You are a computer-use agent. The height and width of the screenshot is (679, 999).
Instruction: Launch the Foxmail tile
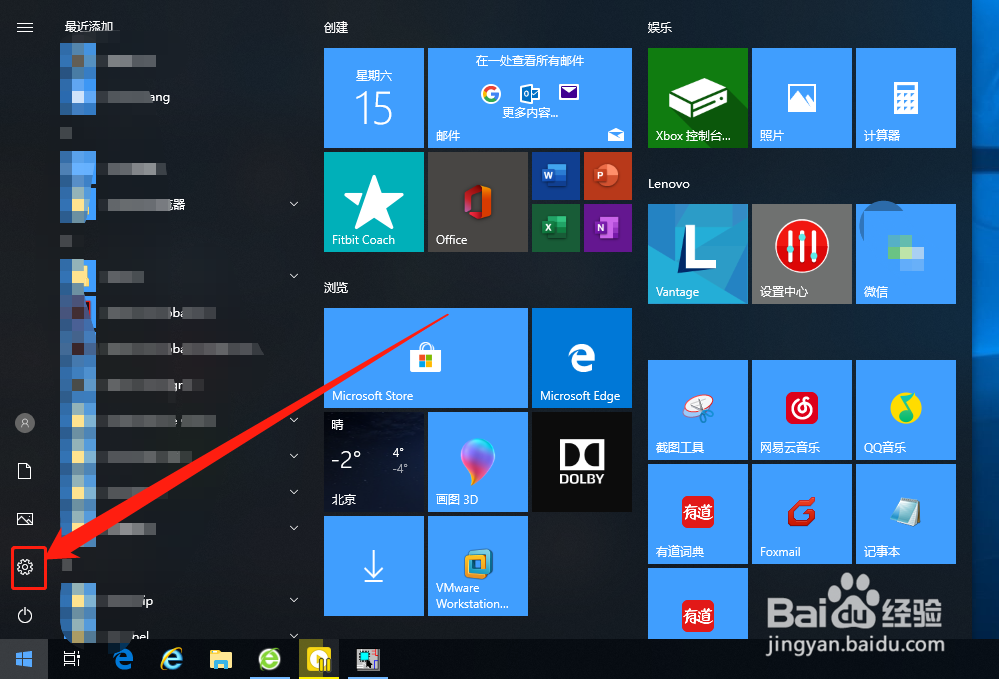pos(801,513)
